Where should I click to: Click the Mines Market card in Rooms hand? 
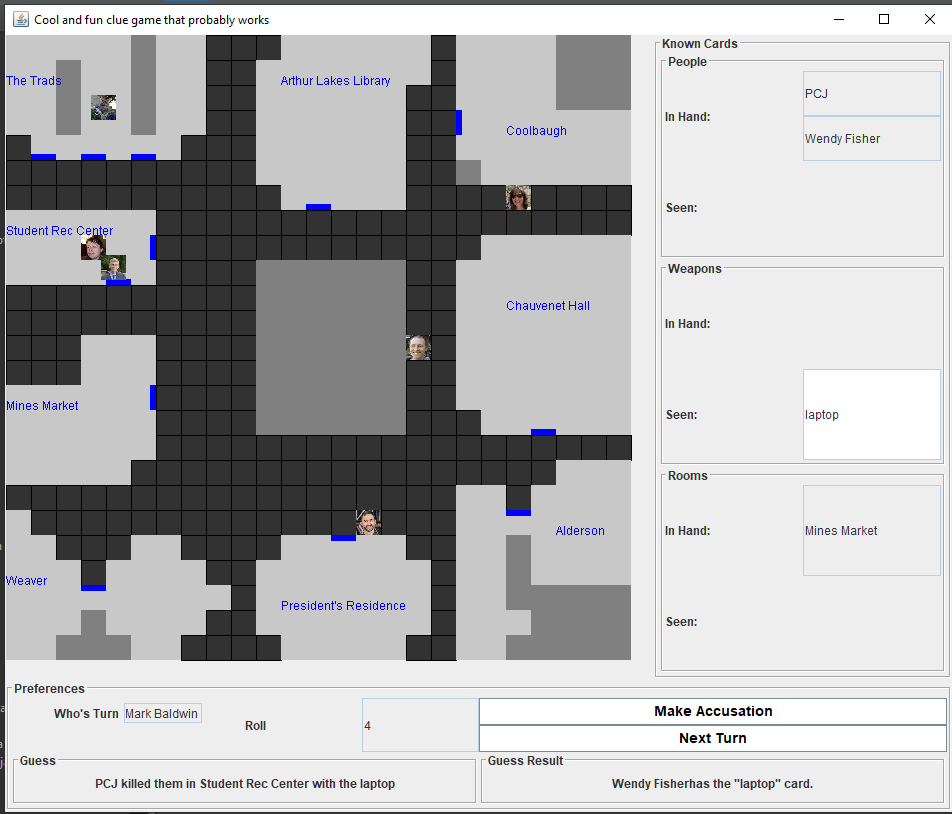coord(871,531)
